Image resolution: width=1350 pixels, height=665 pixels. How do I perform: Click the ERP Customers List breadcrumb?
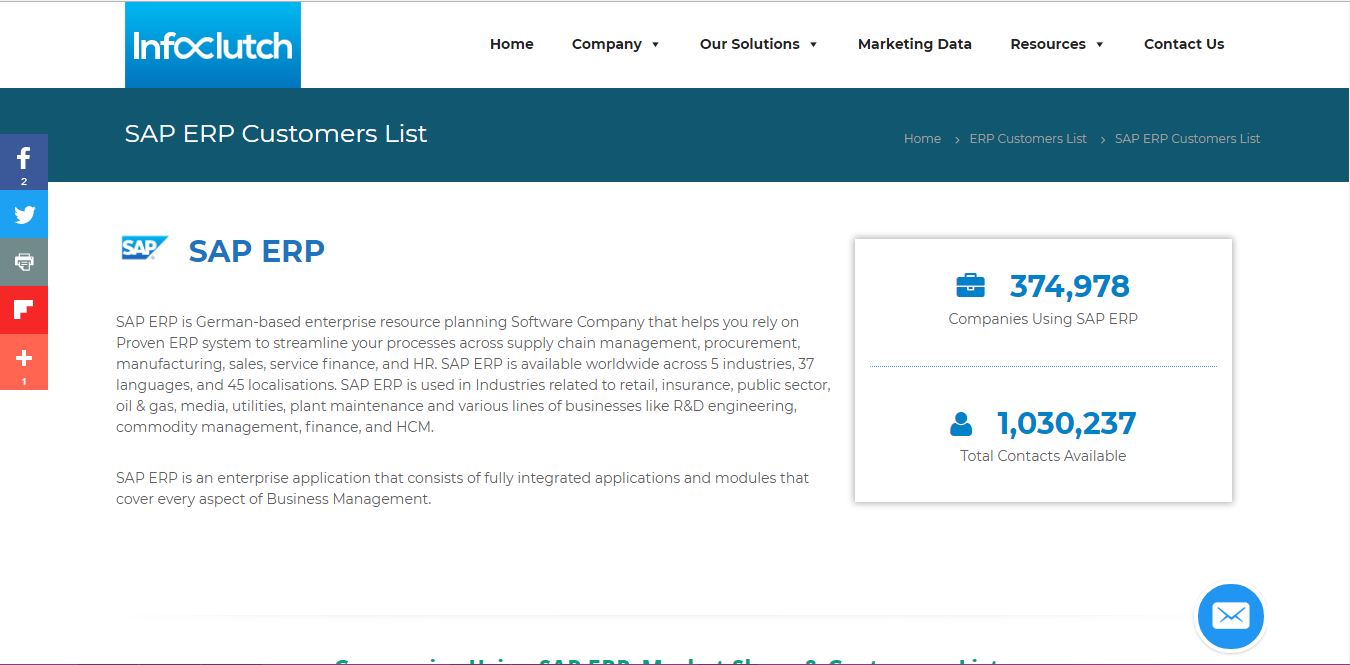1028,139
